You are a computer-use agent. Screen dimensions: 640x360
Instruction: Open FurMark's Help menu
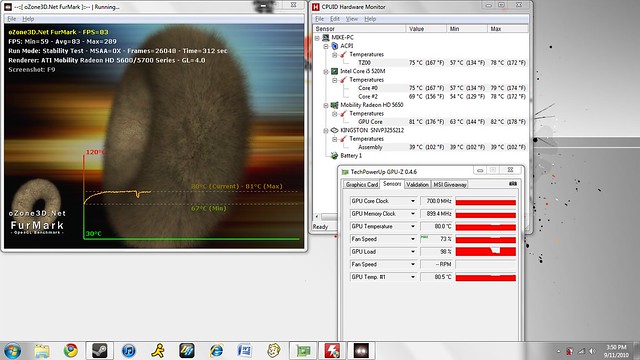coord(28,19)
